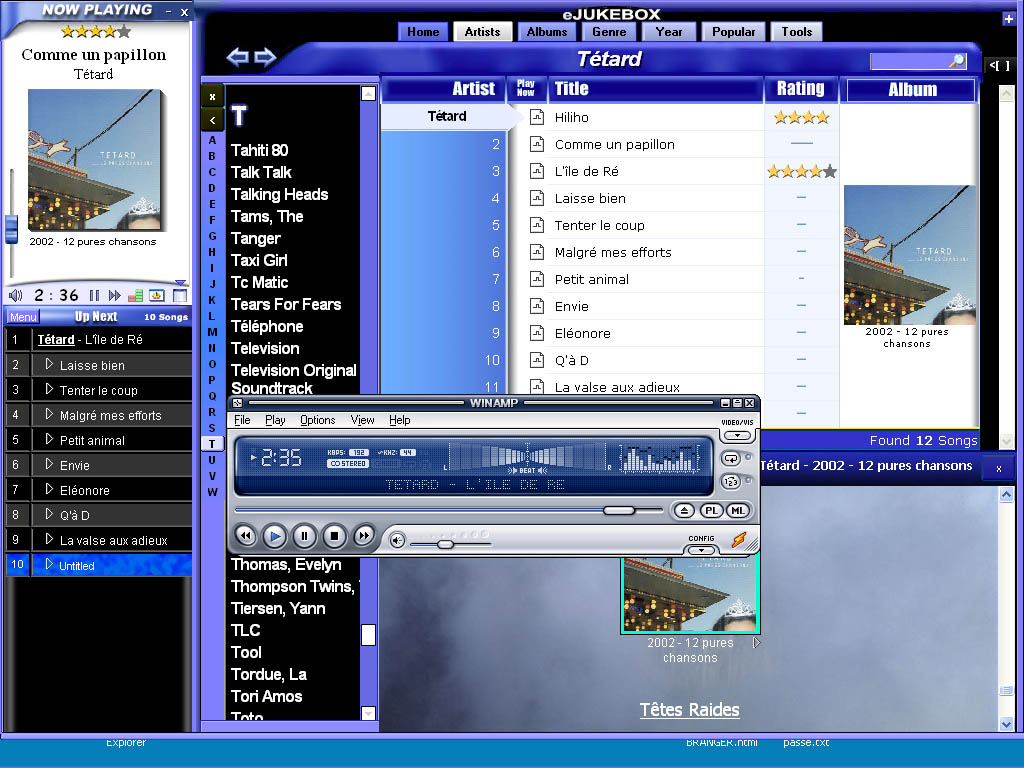
Task: Switch to the Genre tab
Action: pyautogui.click(x=609, y=31)
